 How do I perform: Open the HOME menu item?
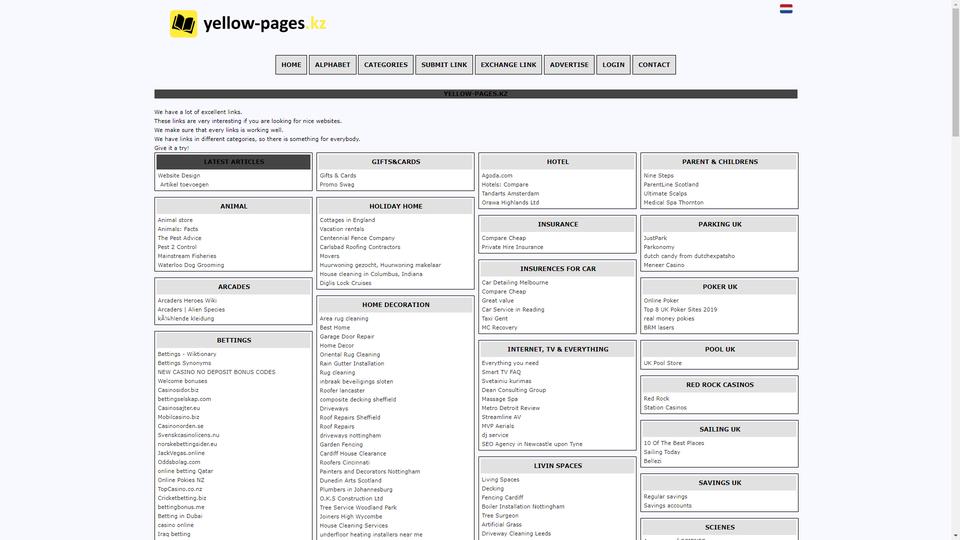291,65
